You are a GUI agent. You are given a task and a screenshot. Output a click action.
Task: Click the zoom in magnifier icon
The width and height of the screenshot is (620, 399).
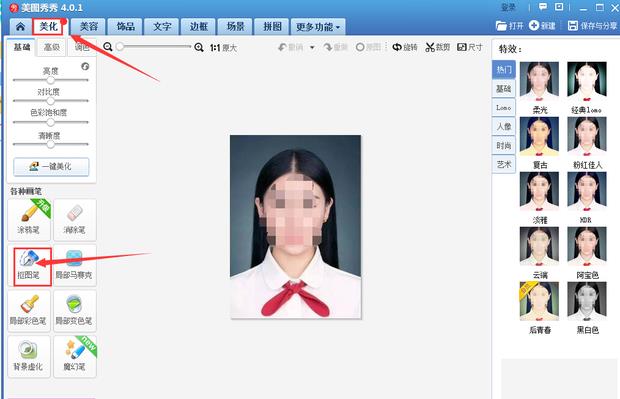pyautogui.click(x=199, y=47)
